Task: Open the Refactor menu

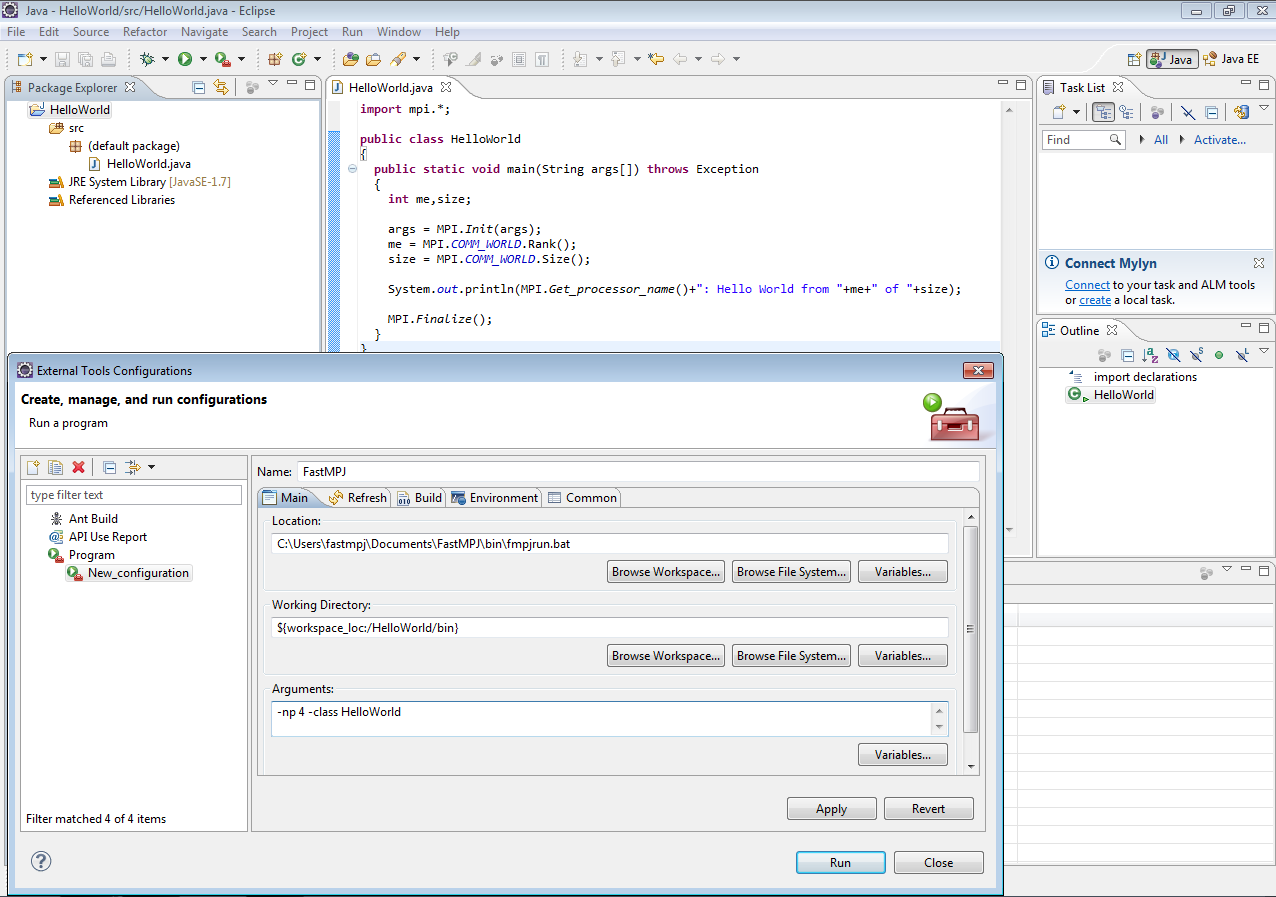Action: pyautogui.click(x=145, y=32)
